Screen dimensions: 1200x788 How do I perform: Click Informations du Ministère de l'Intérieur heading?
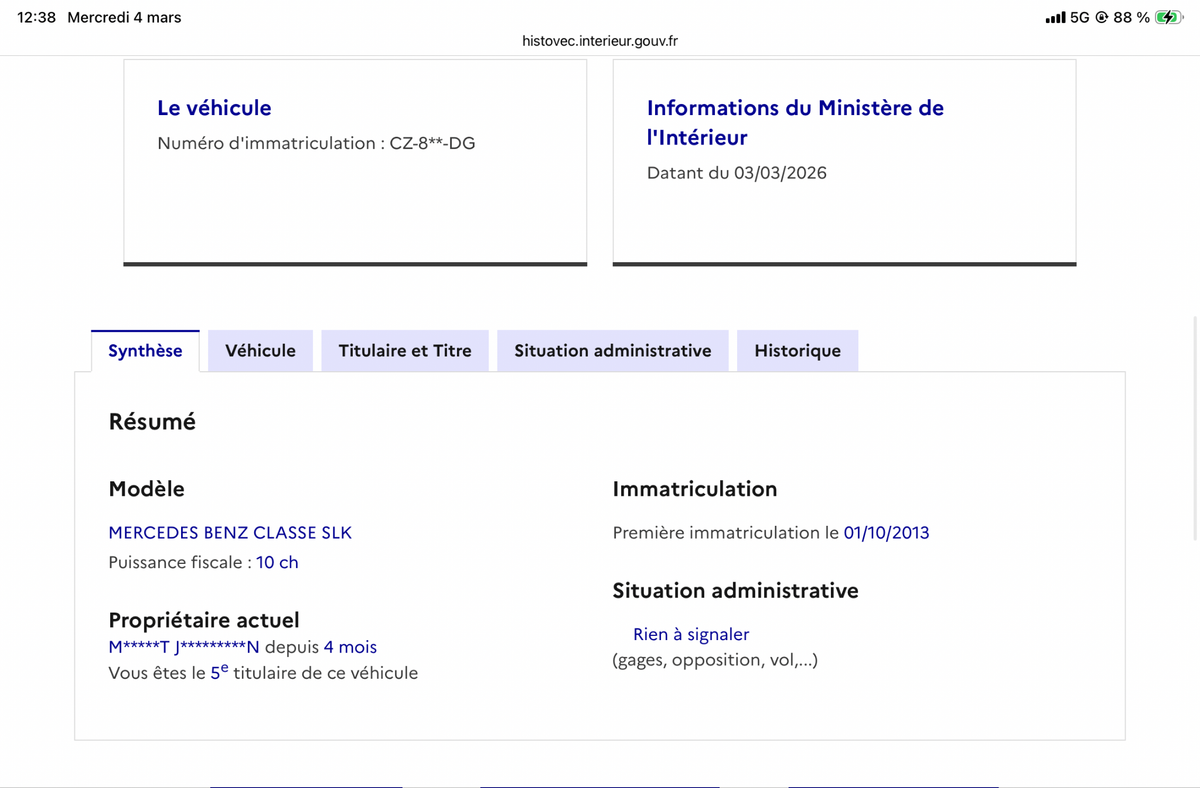(795, 122)
